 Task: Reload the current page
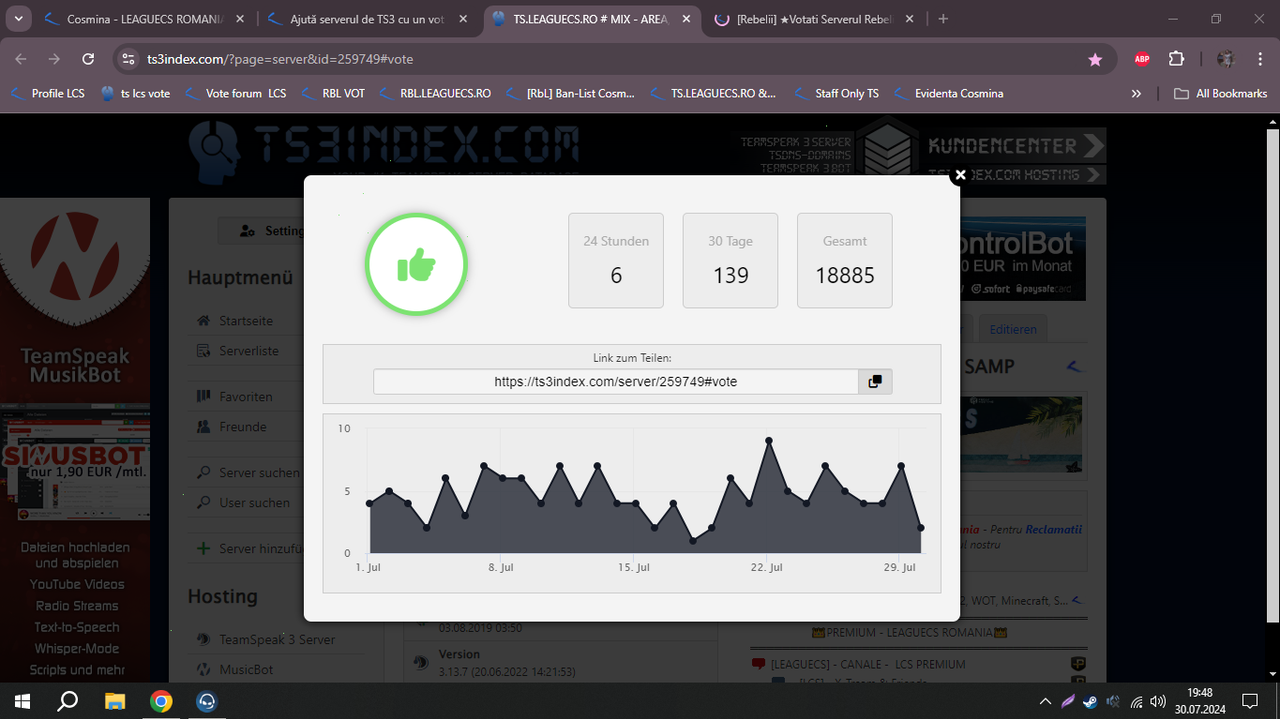[x=88, y=59]
